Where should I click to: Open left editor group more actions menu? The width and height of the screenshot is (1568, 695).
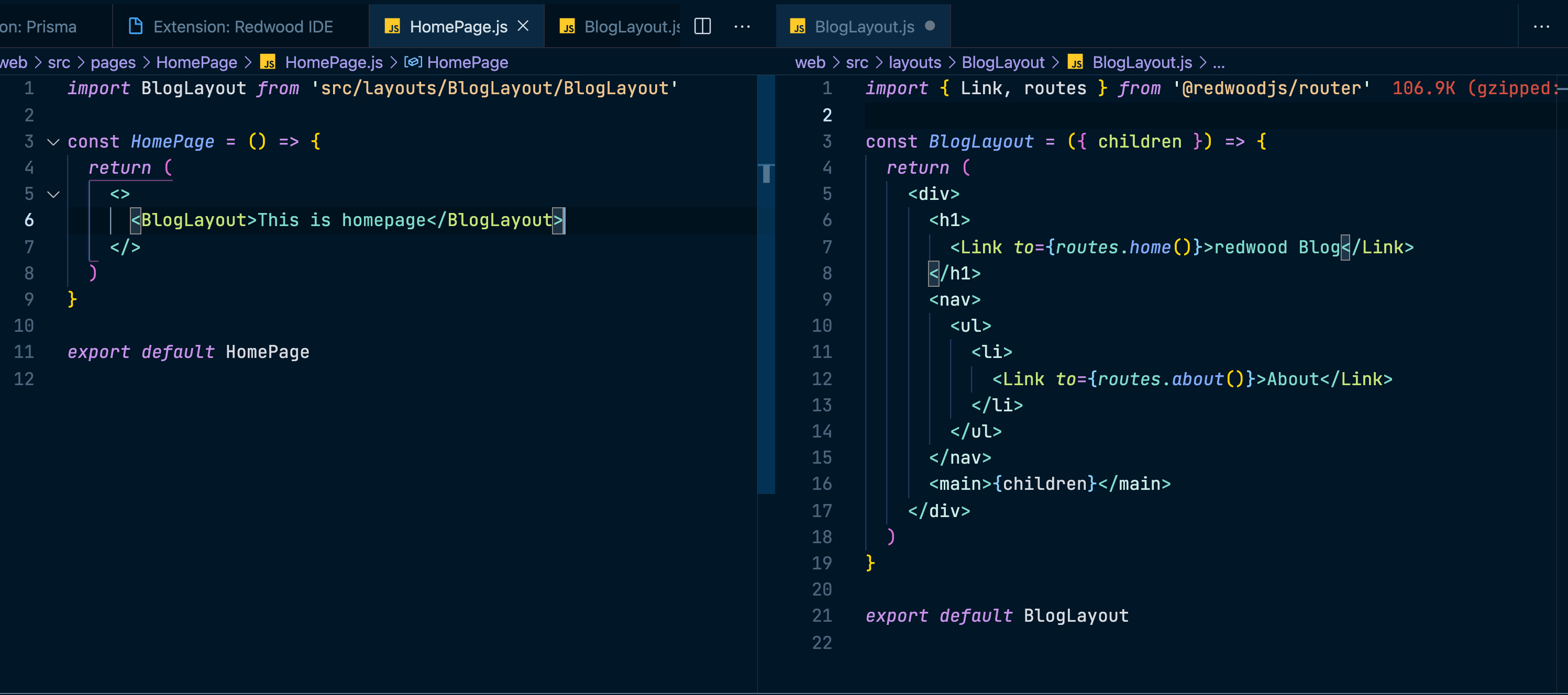(742, 26)
